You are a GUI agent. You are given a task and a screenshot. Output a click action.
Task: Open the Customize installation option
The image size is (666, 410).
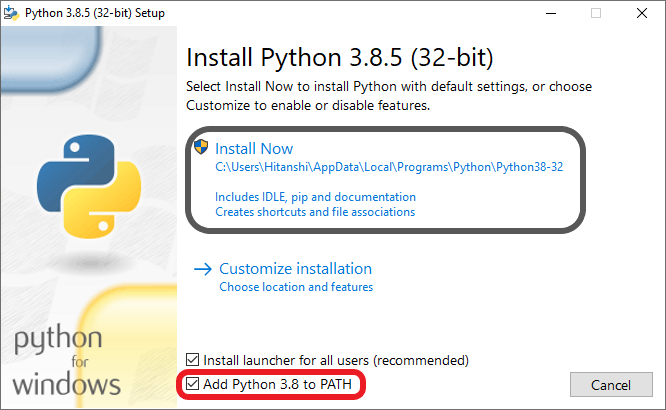pyautogui.click(x=295, y=269)
